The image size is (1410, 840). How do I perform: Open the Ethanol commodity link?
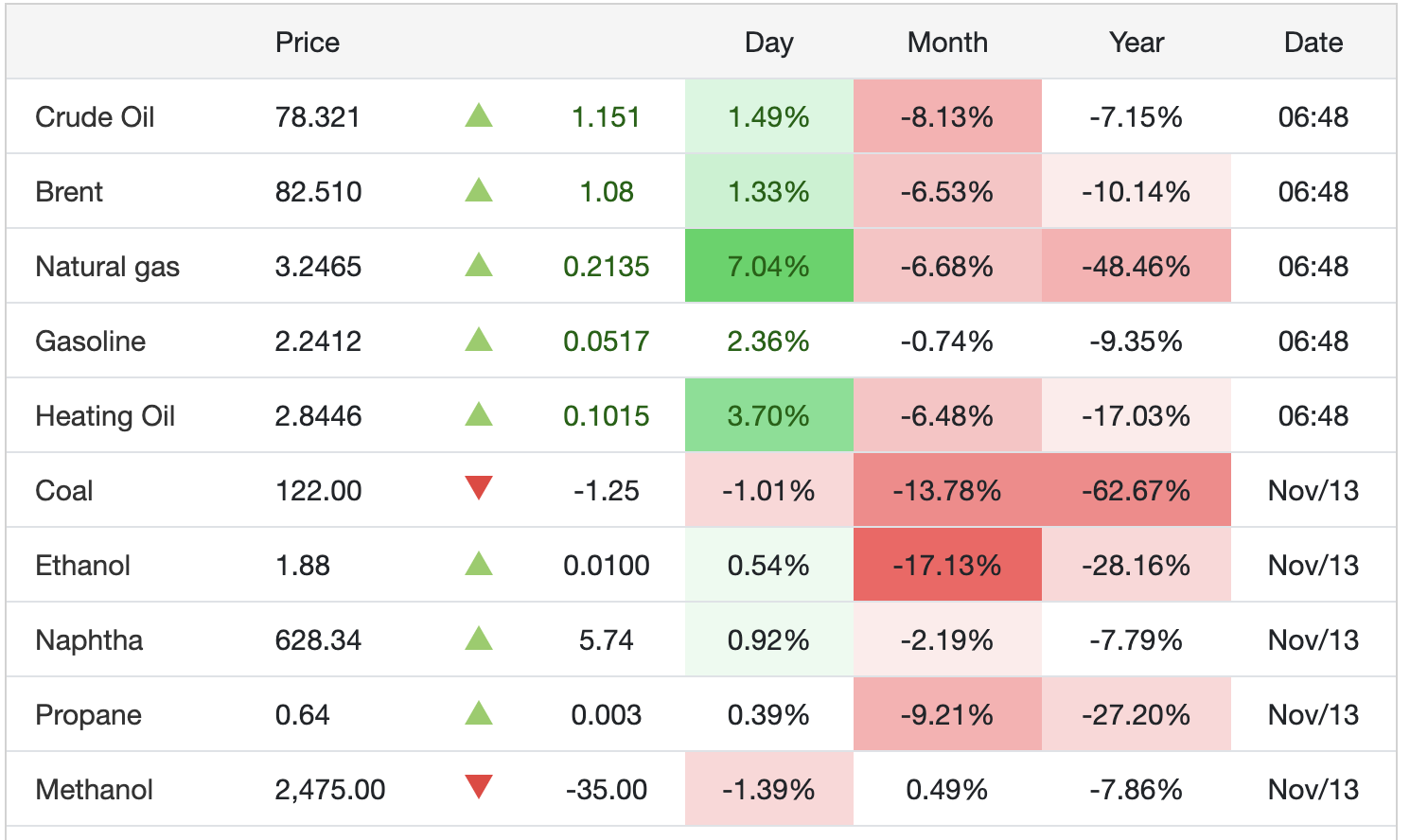(82, 566)
